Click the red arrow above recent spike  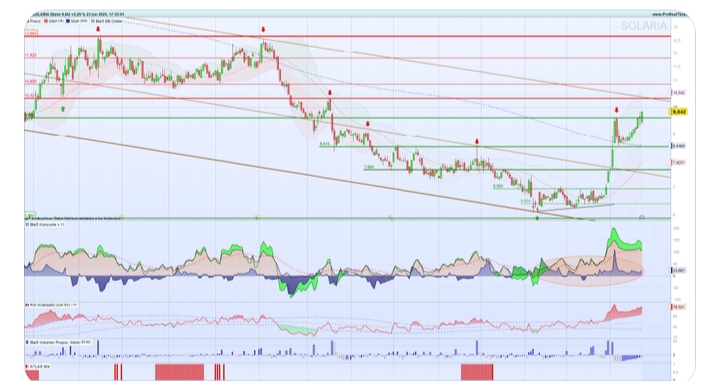tap(617, 110)
